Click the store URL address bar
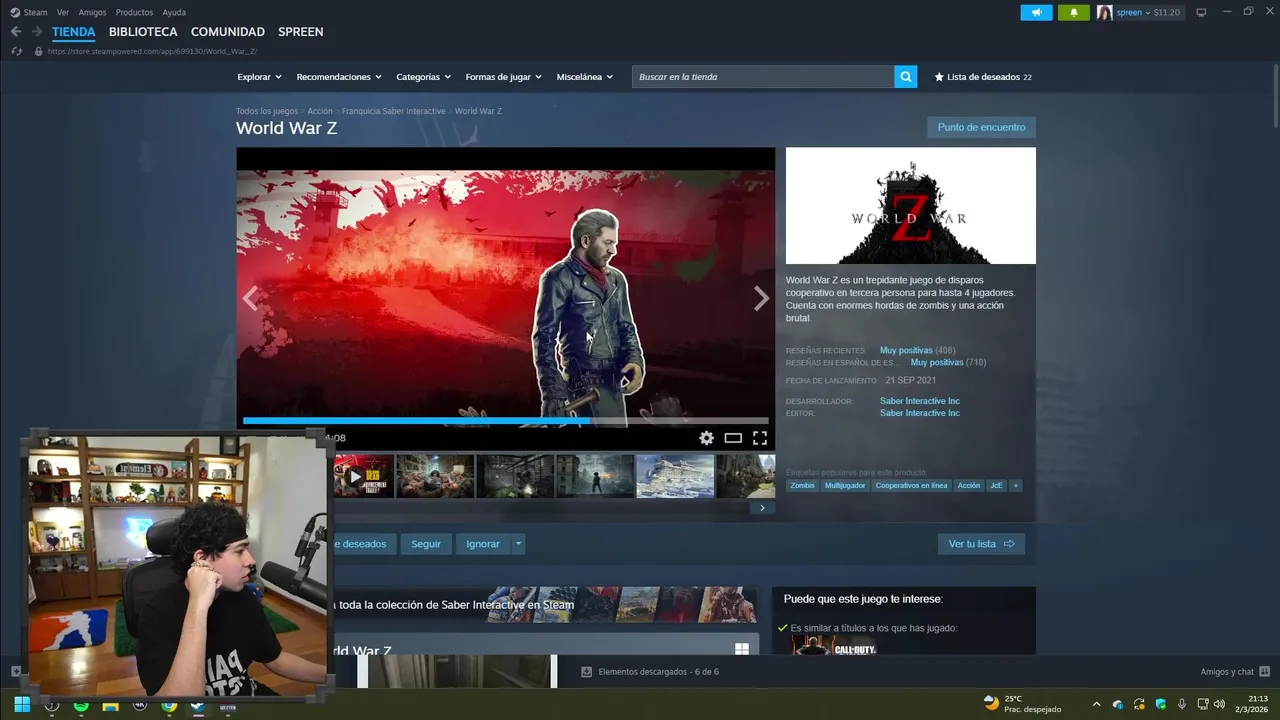Image resolution: width=1280 pixels, height=720 pixels. (152, 51)
